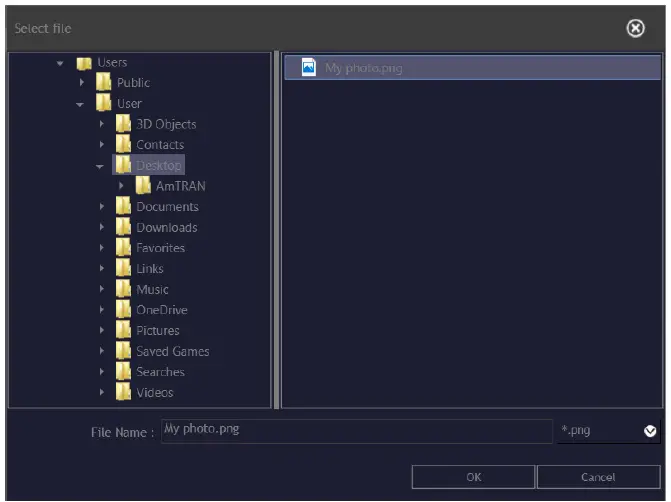Select the Downloads label
Viewport: 671px width, 502px height.
167,227
